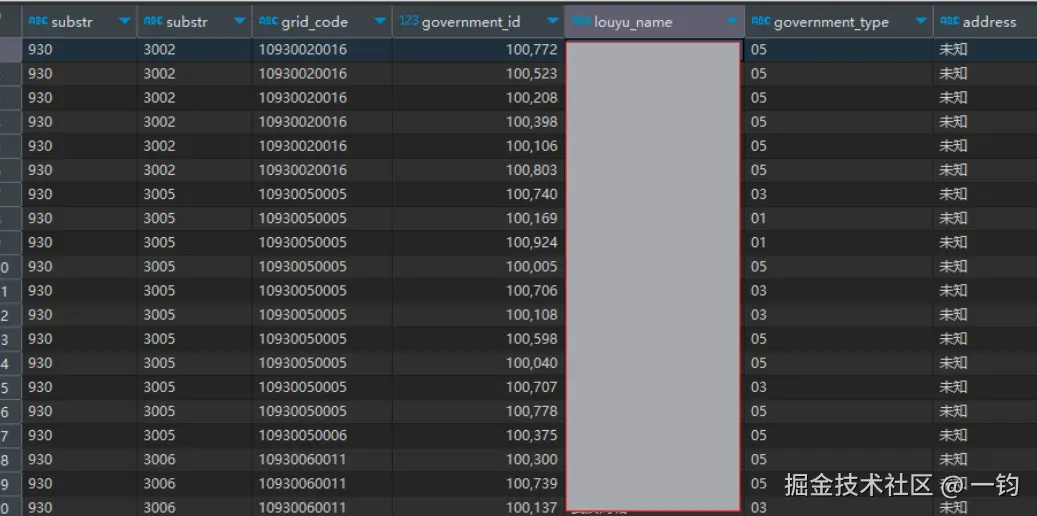The image size is (1037, 516).
Task: Select government_type 01 in the 100,169 row
Action: (839, 218)
